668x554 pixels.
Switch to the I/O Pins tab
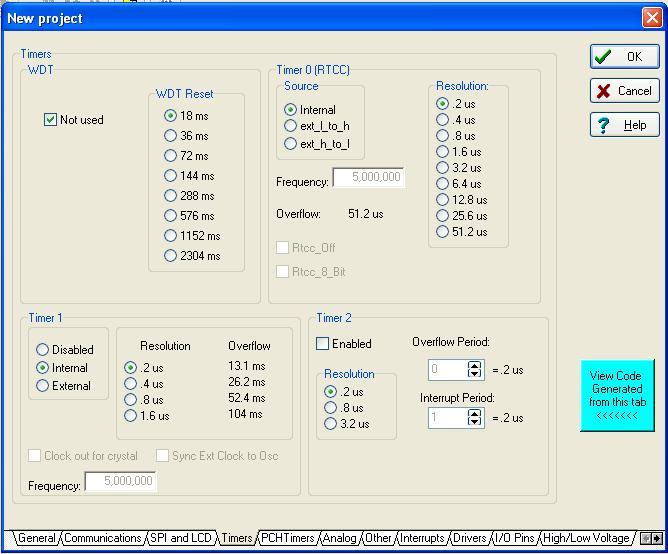click(x=515, y=538)
